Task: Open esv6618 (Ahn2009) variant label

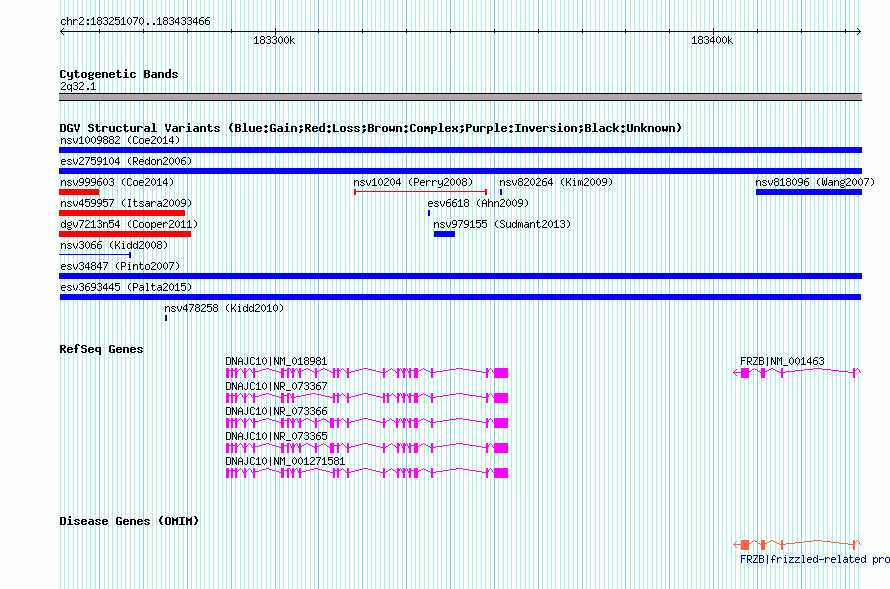Action: pyautogui.click(x=478, y=203)
